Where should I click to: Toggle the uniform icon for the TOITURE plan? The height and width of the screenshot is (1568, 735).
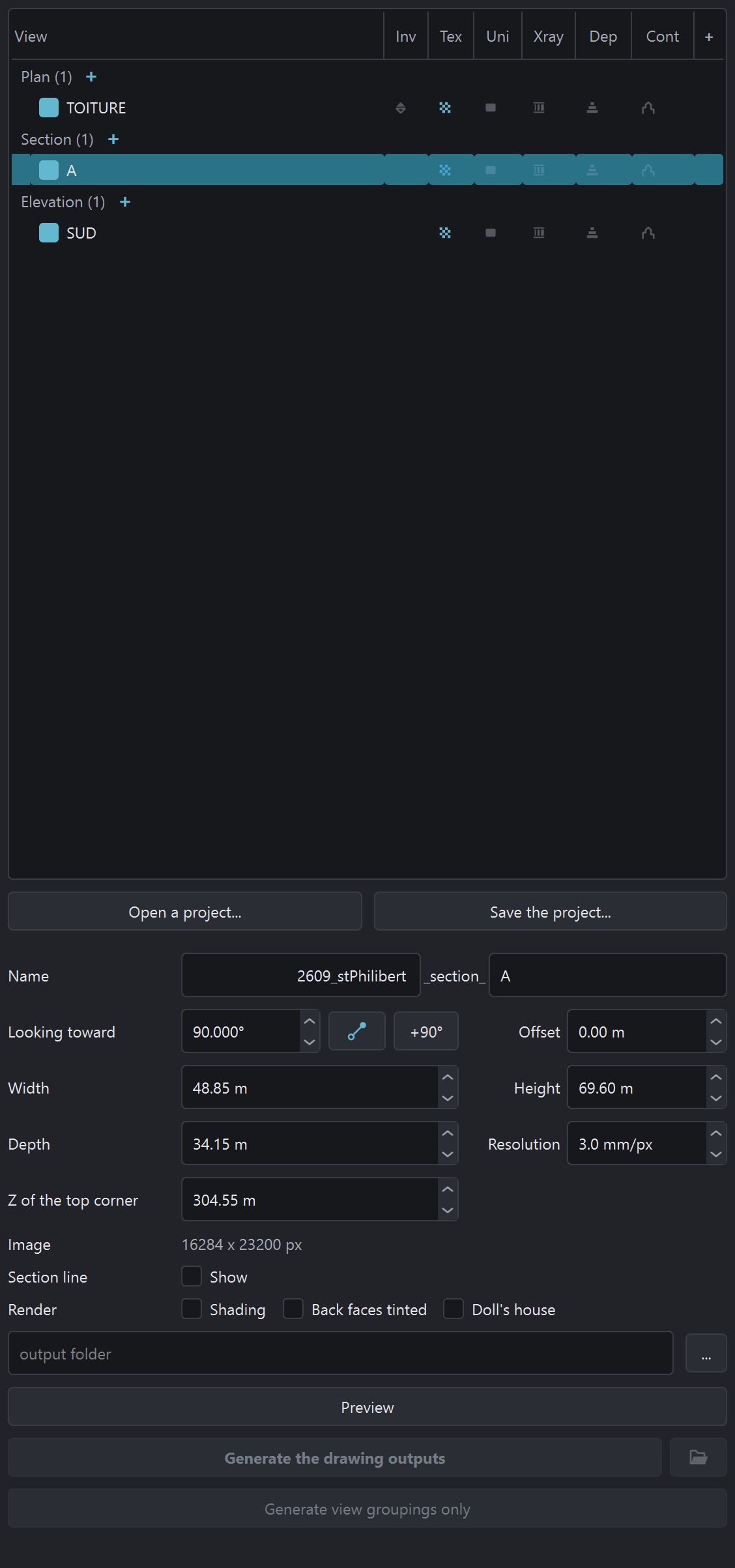(x=491, y=108)
